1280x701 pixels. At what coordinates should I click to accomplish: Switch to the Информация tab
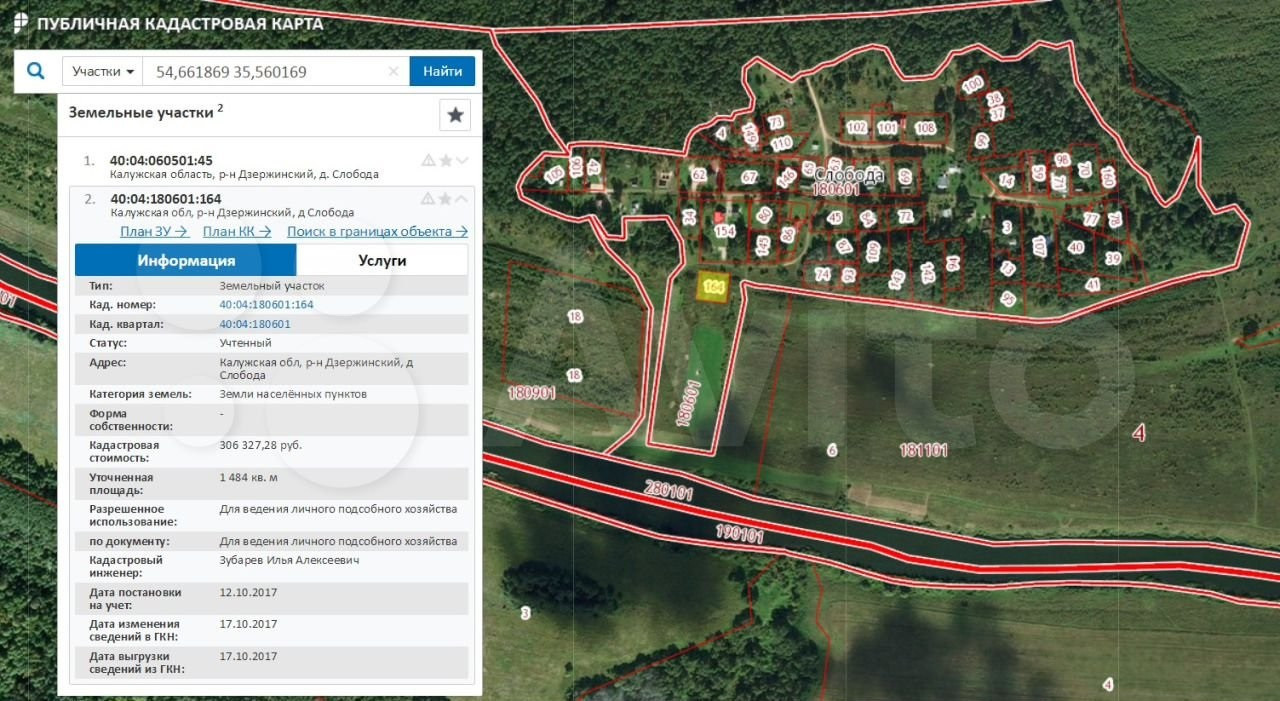point(186,260)
